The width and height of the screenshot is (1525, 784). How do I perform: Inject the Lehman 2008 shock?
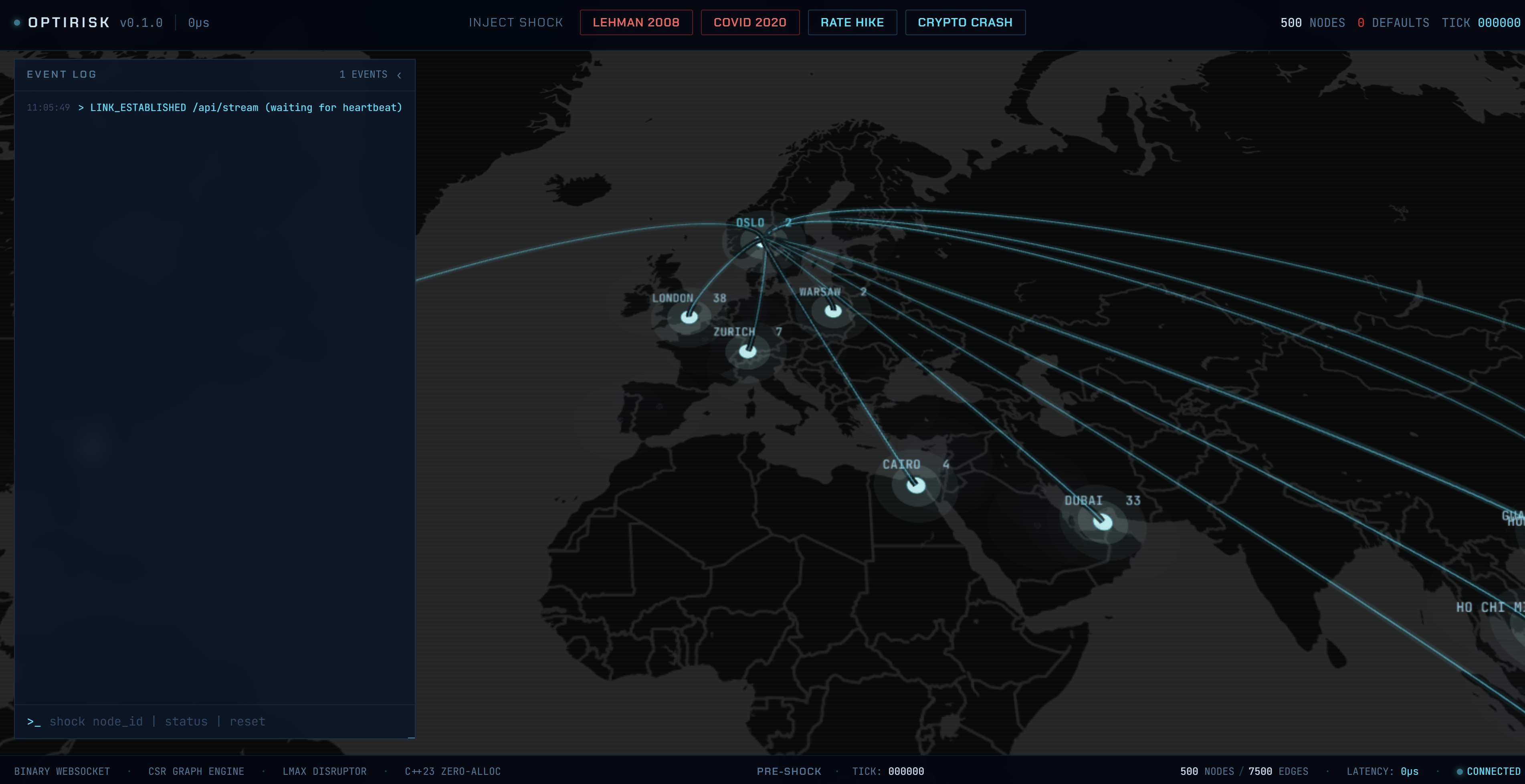pyautogui.click(x=636, y=22)
